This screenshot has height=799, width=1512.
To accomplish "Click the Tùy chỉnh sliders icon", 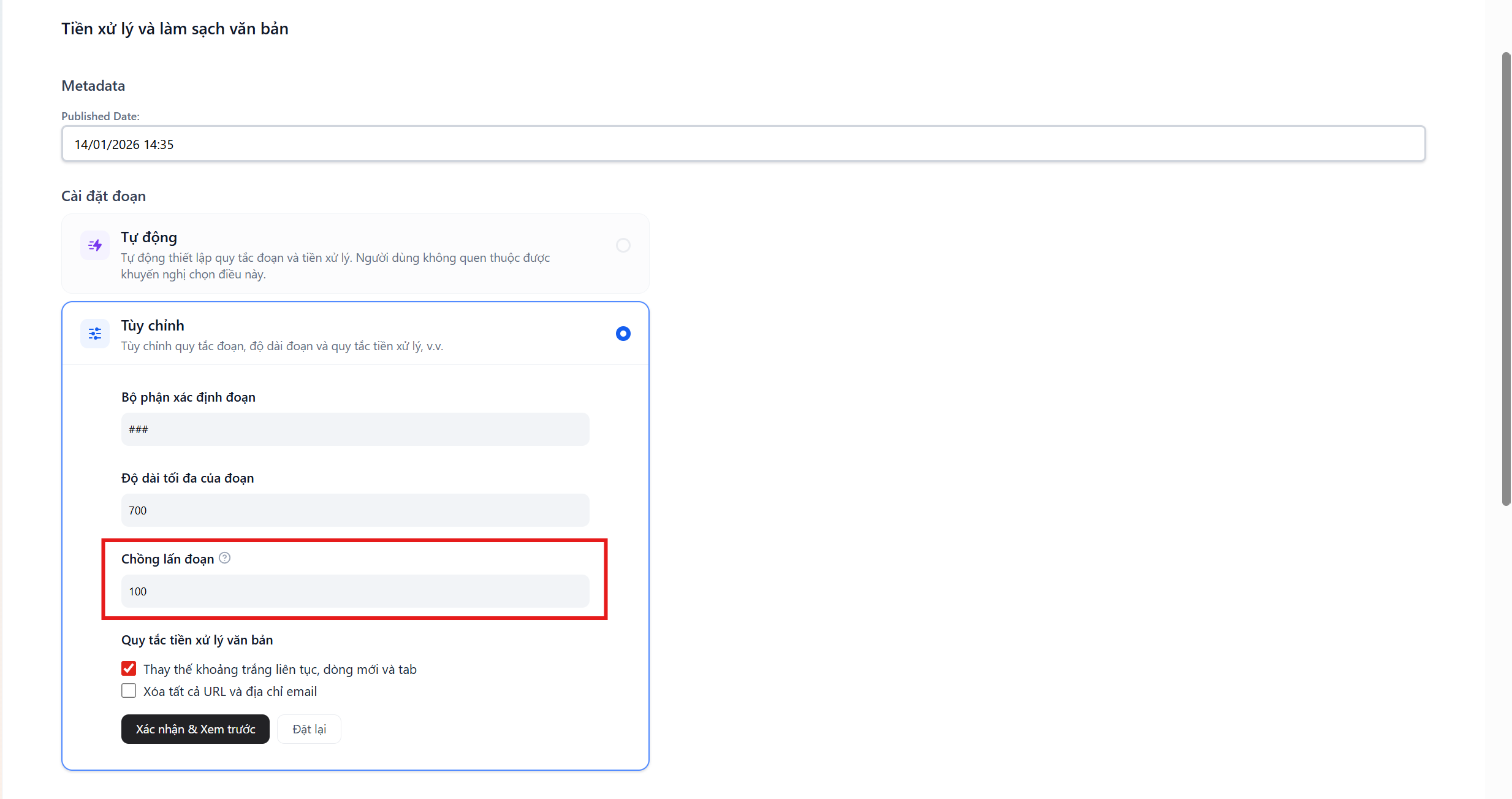I will tap(95, 334).
